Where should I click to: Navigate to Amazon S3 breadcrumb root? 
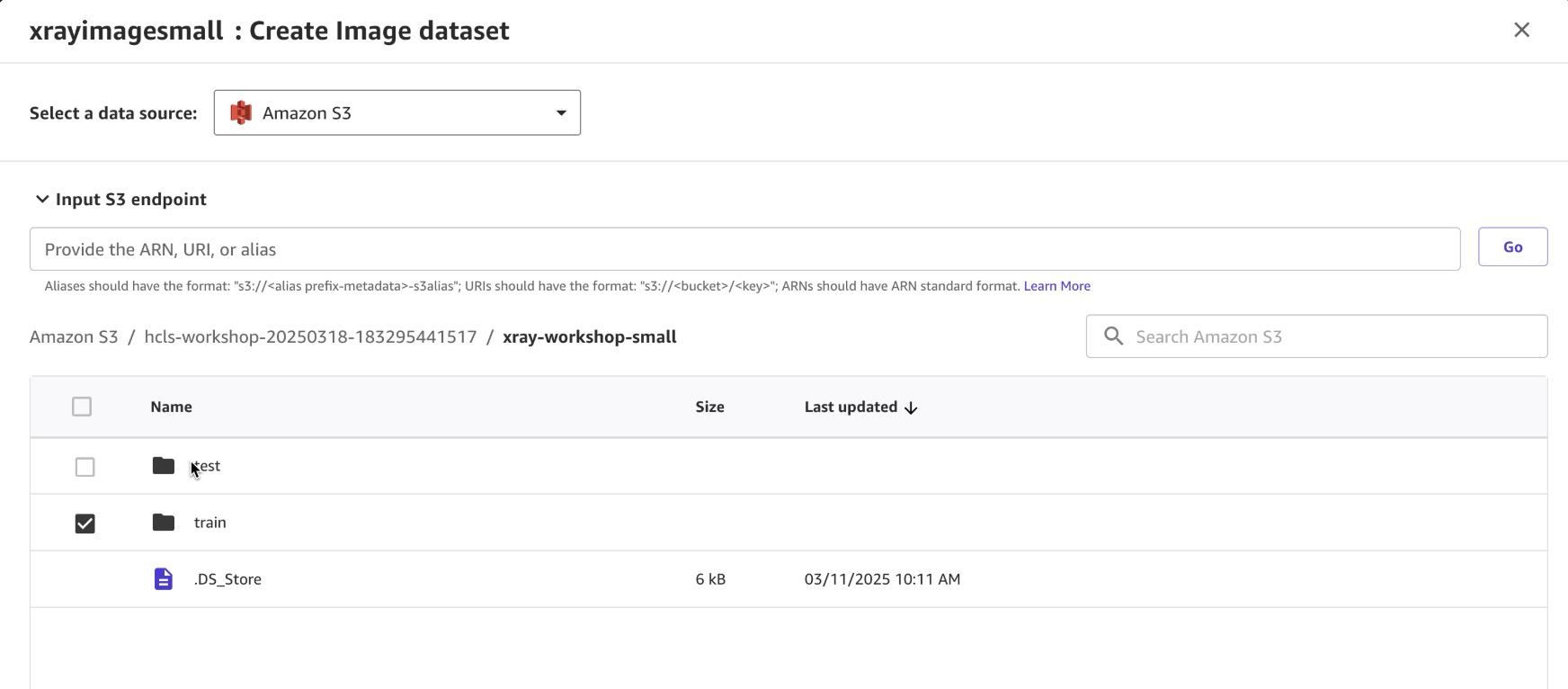point(74,337)
